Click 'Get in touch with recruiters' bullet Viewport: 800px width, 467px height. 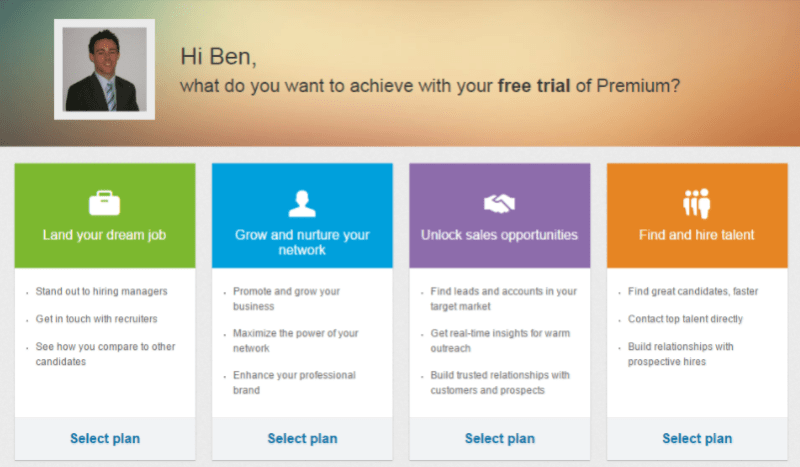point(96,319)
